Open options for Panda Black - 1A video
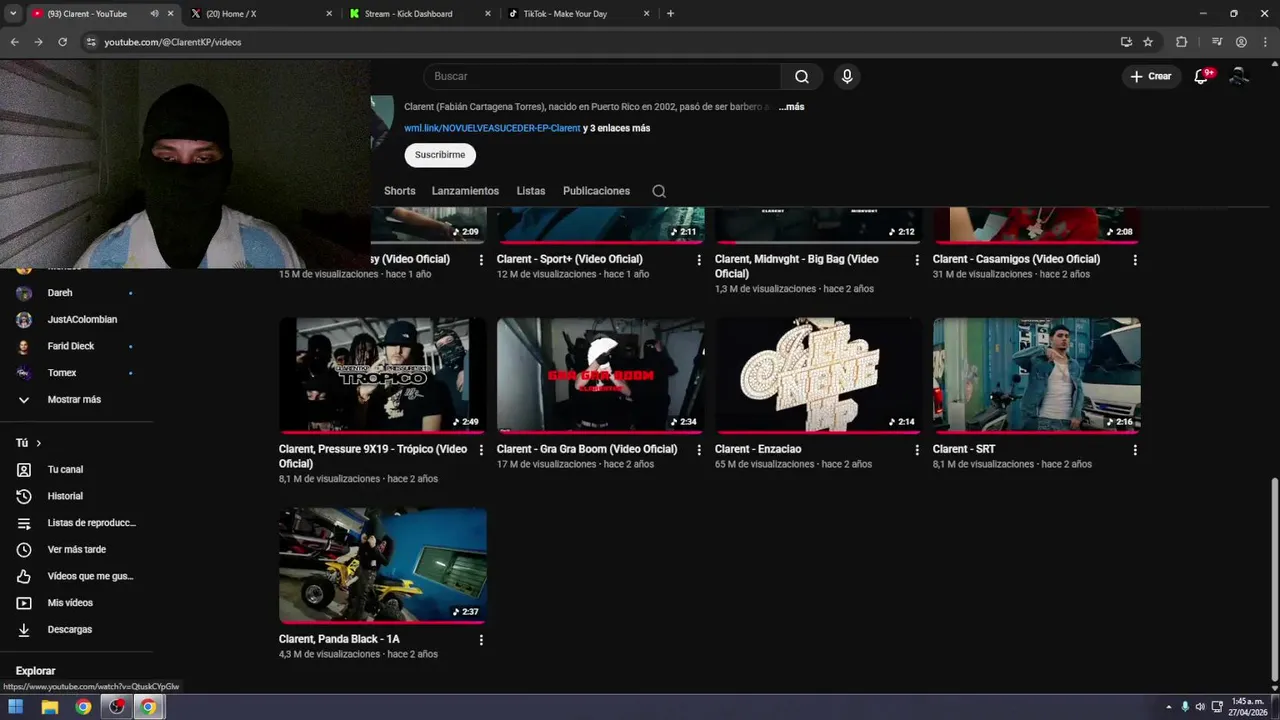This screenshot has height=720, width=1280. [x=481, y=640]
